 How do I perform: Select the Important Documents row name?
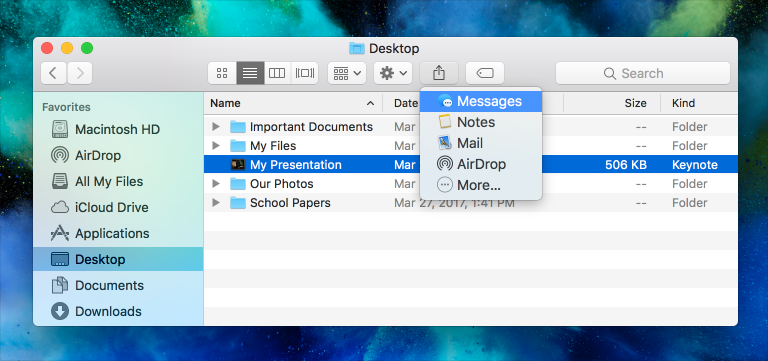[312, 127]
